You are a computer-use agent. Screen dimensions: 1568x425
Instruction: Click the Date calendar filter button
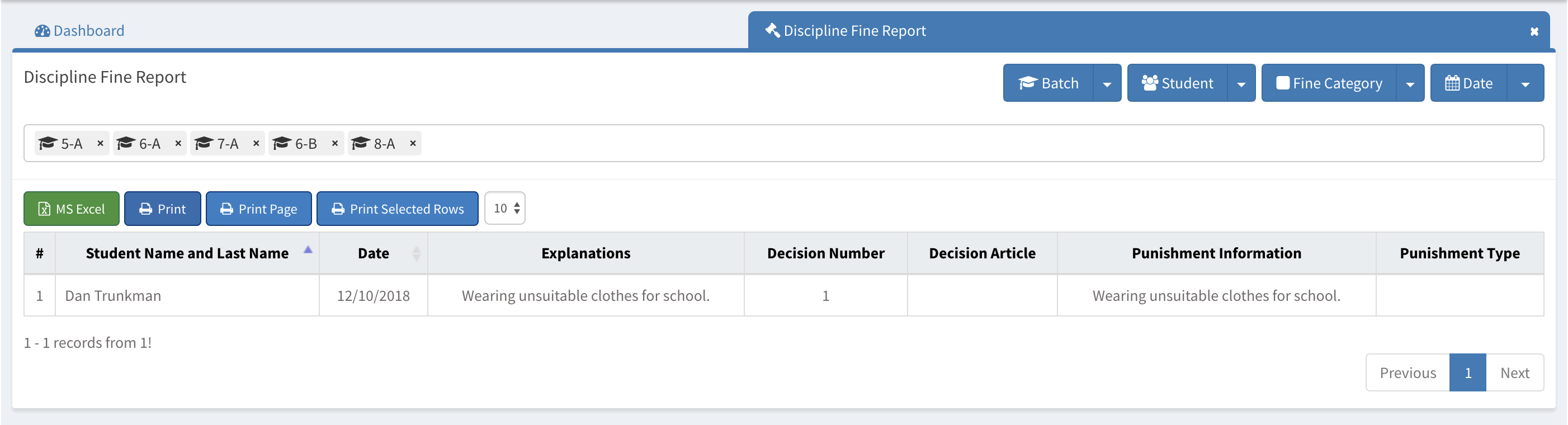(x=1468, y=83)
